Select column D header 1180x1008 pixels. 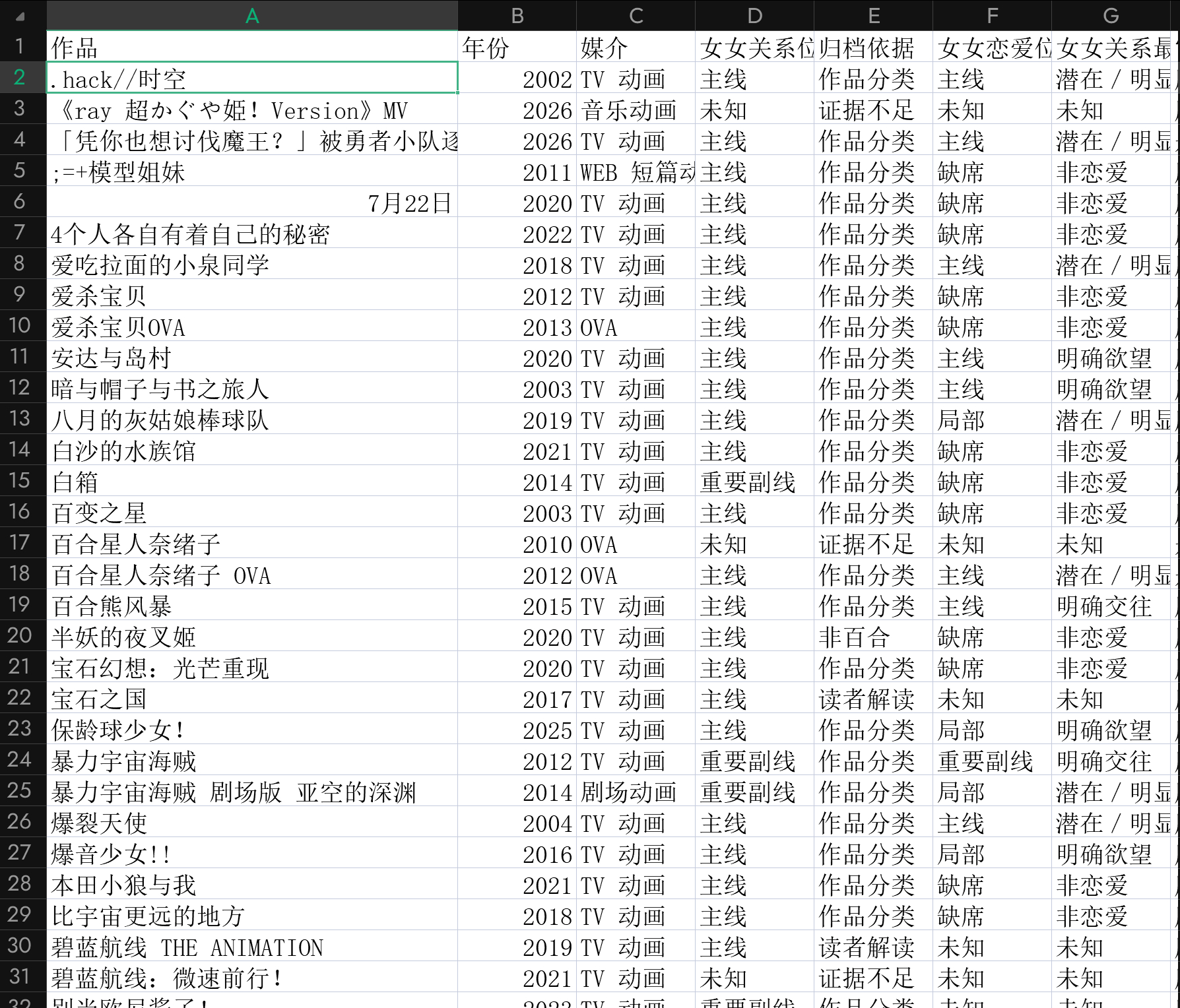pos(754,15)
